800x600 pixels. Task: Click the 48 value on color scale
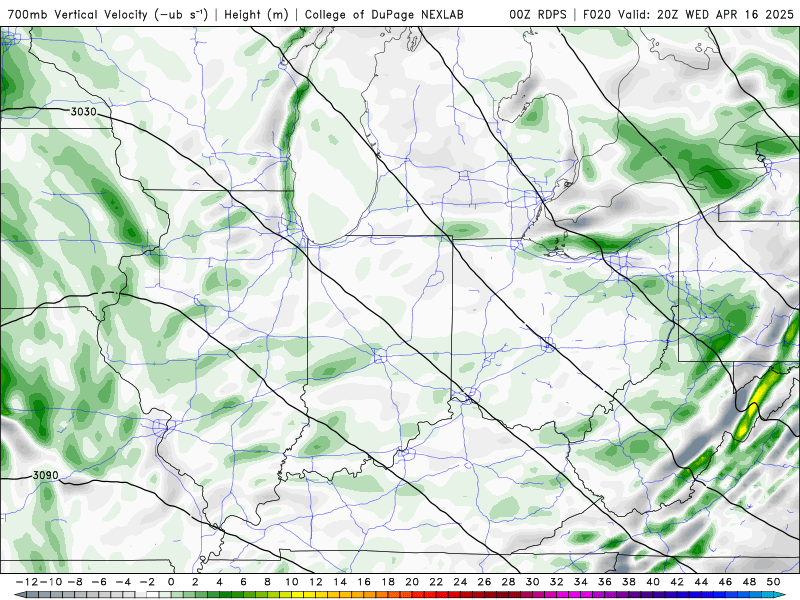749,582
